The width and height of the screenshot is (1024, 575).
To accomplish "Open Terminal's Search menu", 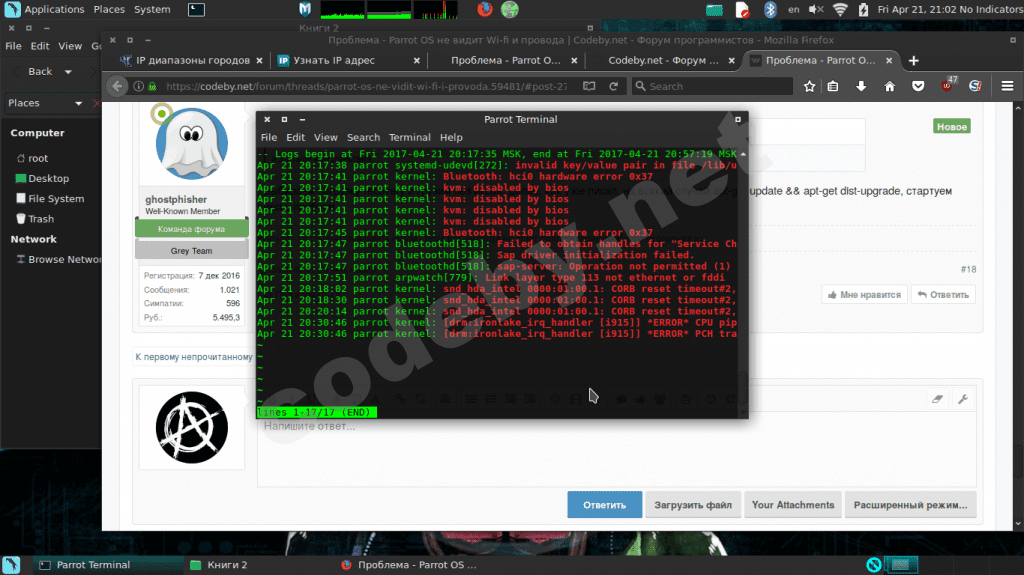I will pos(363,137).
